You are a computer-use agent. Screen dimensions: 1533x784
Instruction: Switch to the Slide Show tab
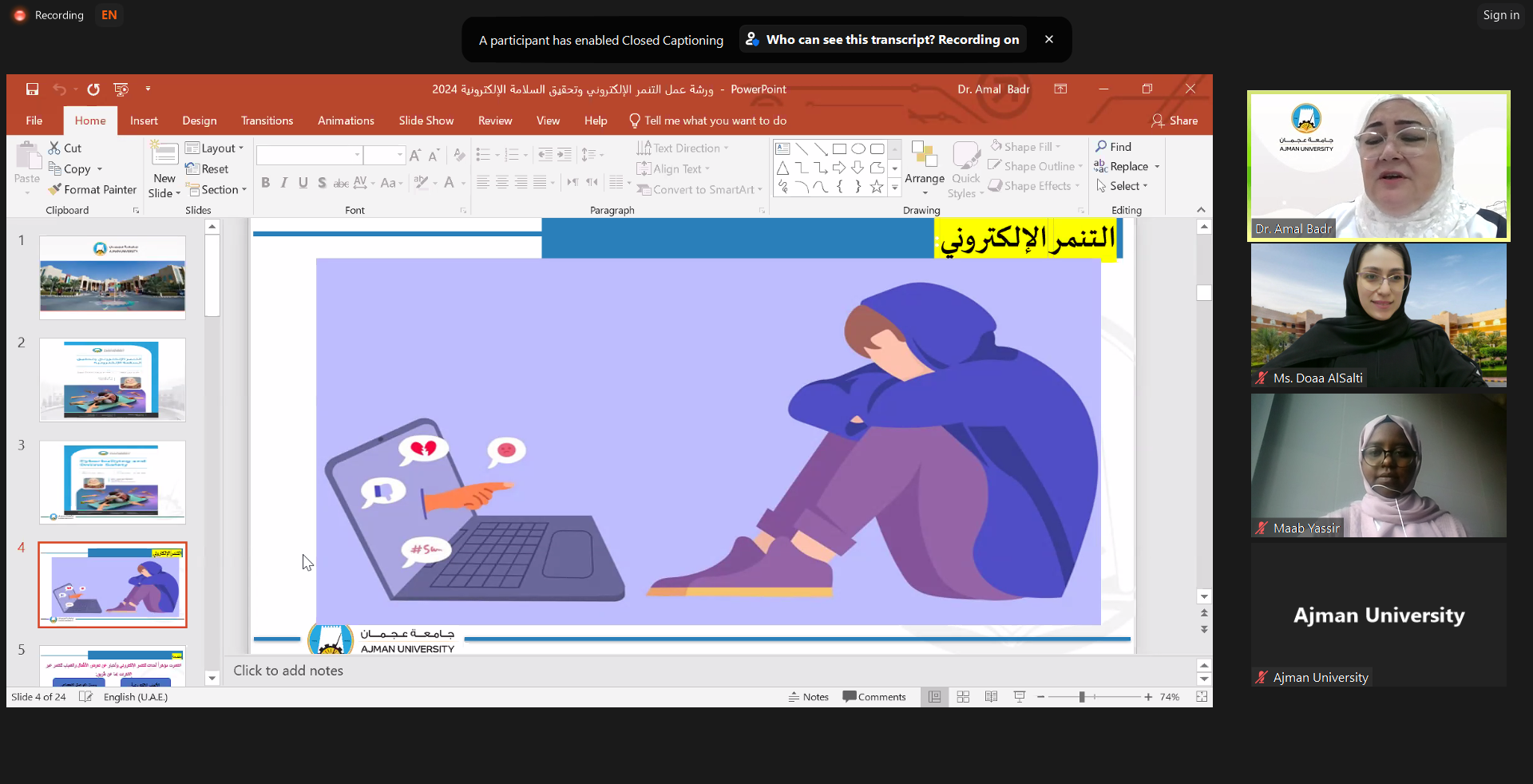(x=426, y=121)
